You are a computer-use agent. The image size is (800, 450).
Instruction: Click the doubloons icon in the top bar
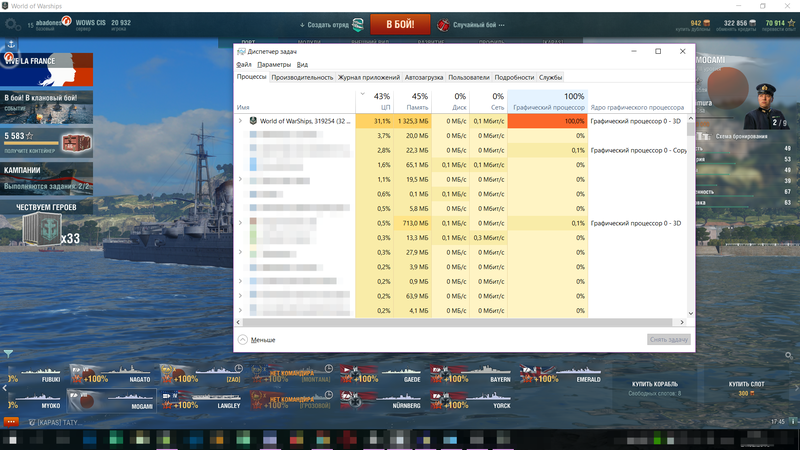click(707, 23)
